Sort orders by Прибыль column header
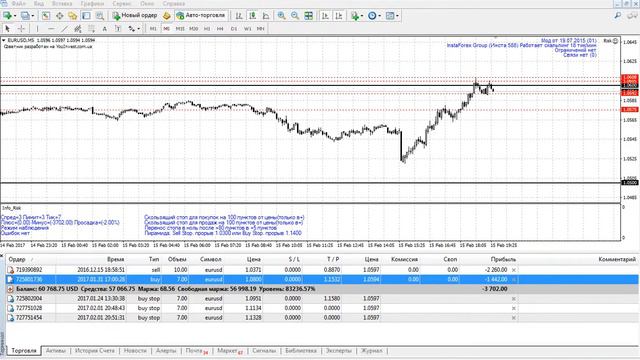Viewport: 640px width, 360px height. click(x=503, y=259)
